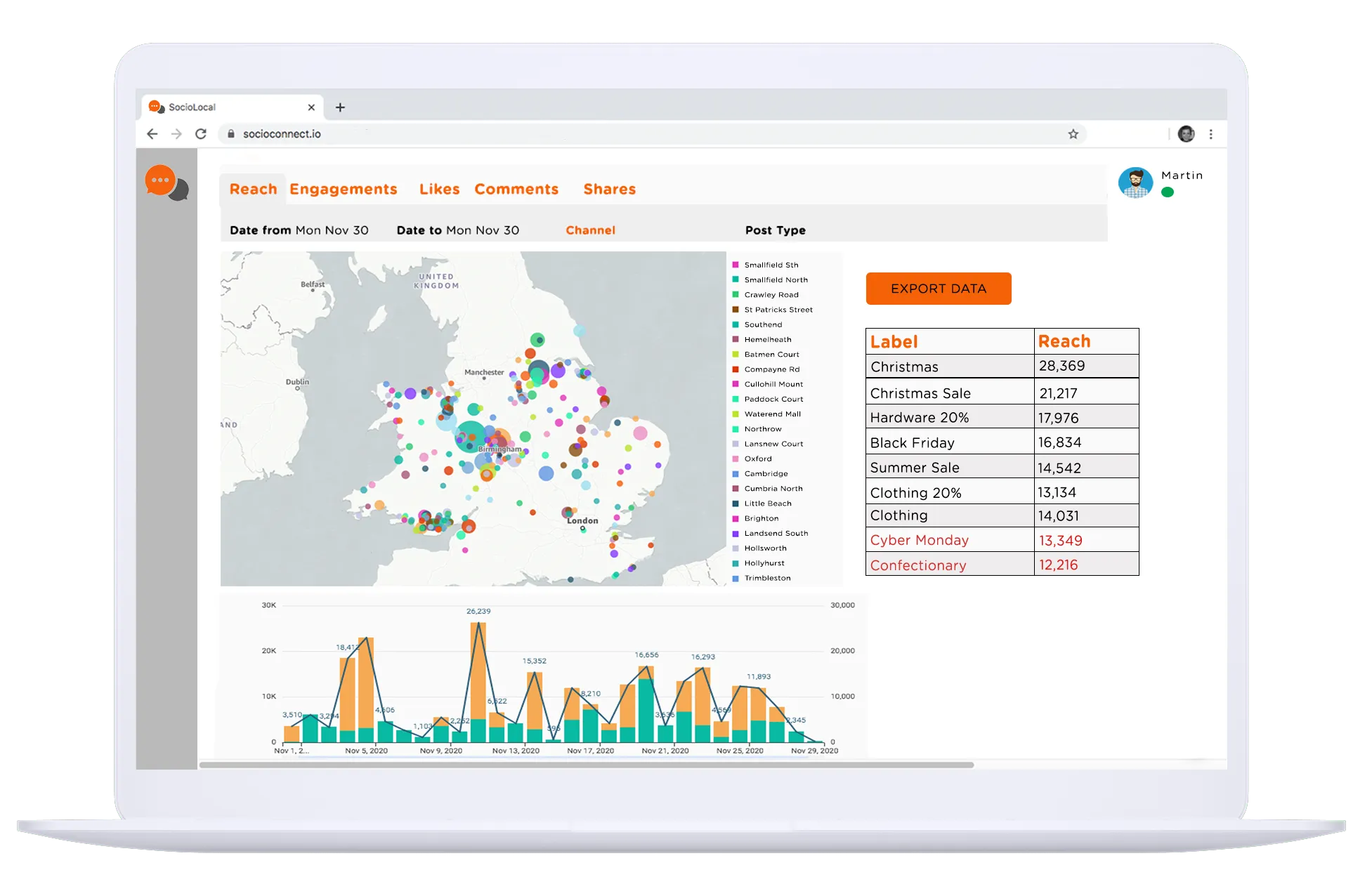Select the Shares tab
This screenshot has width=1372, height=896.
608,189
